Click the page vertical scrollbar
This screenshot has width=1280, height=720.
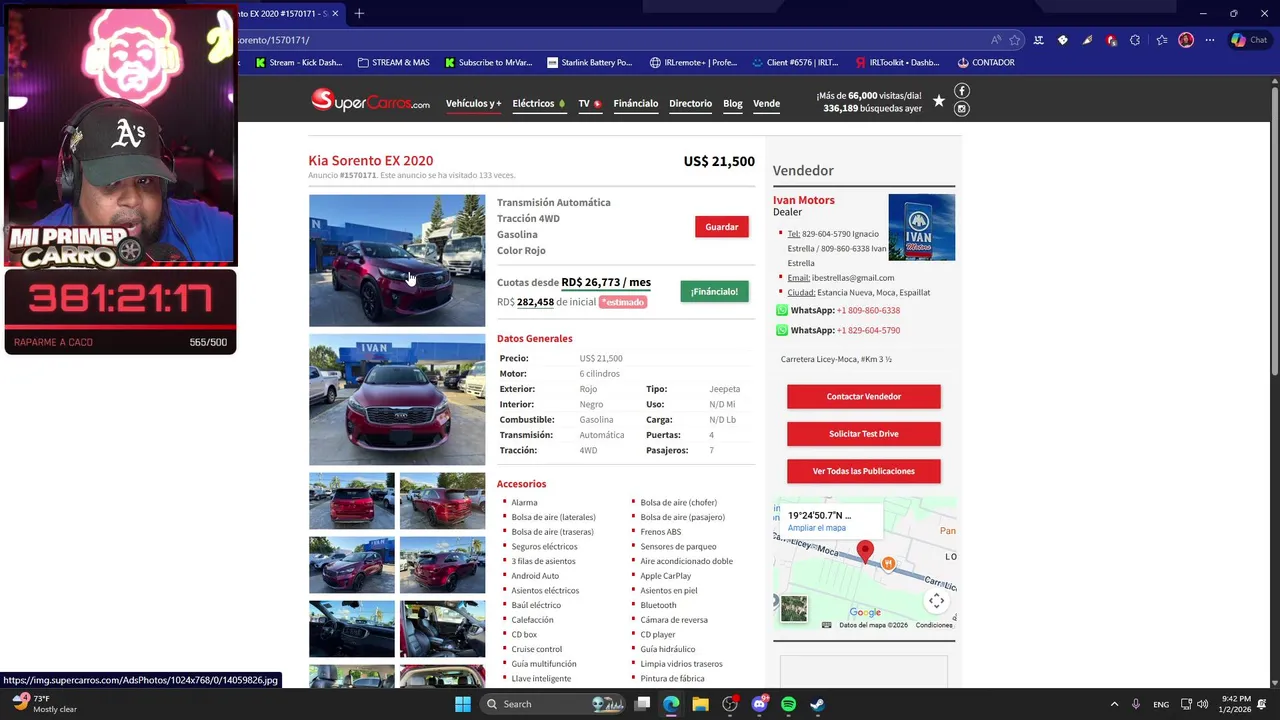pos(1274,230)
